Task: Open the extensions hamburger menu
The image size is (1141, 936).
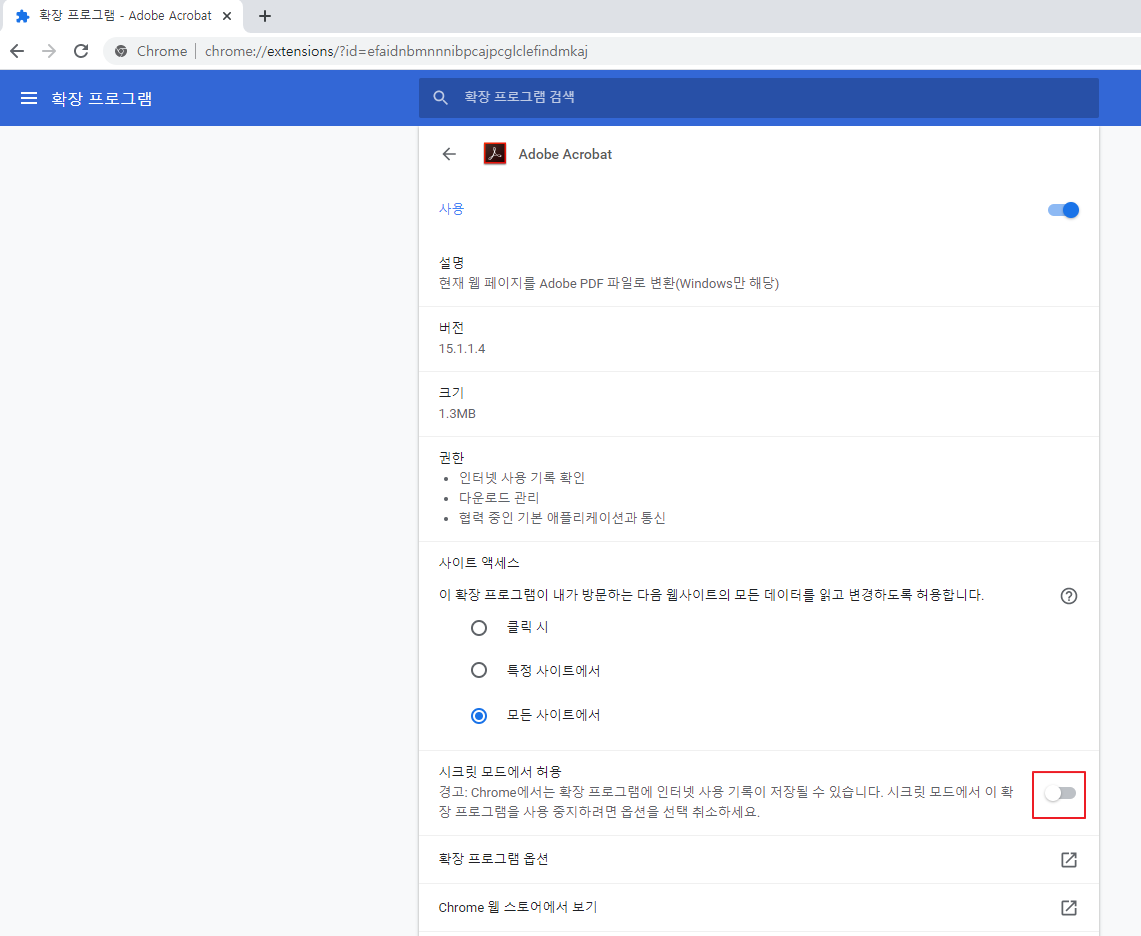Action: coord(28,98)
